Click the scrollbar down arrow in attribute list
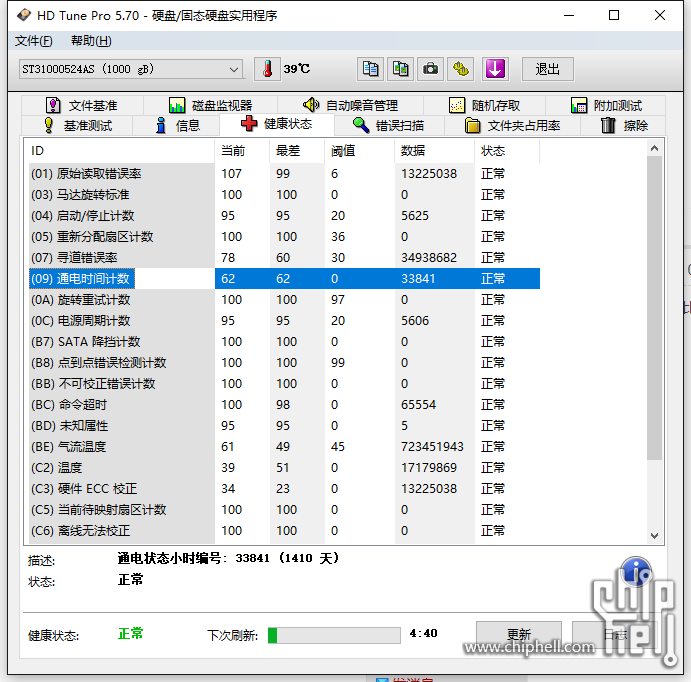This screenshot has height=682, width=691. 654,536
